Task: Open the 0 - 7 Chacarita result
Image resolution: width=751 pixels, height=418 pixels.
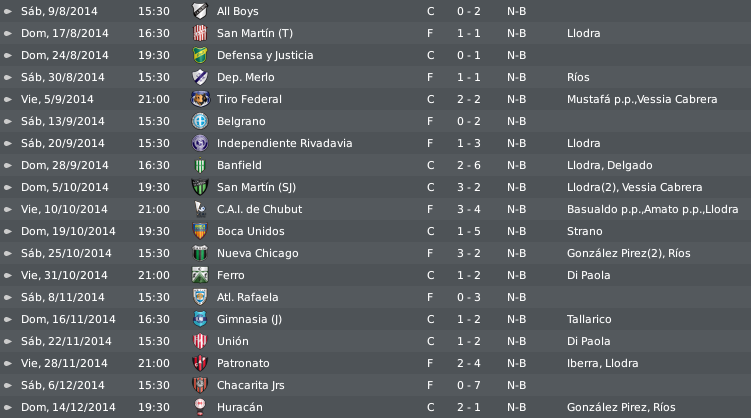Action: point(468,385)
